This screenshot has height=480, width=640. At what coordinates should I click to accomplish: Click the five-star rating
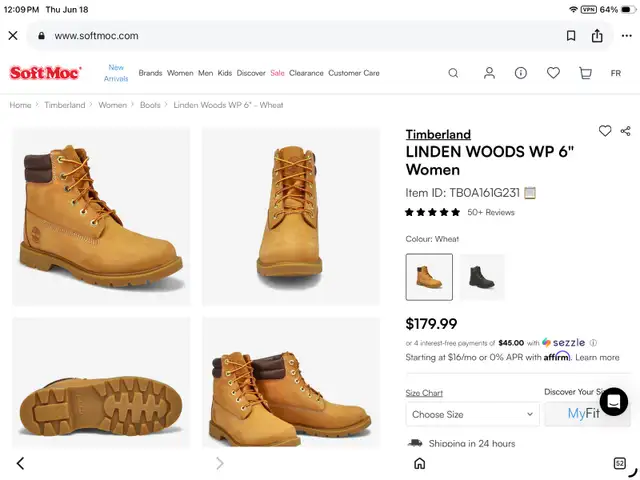tap(432, 212)
